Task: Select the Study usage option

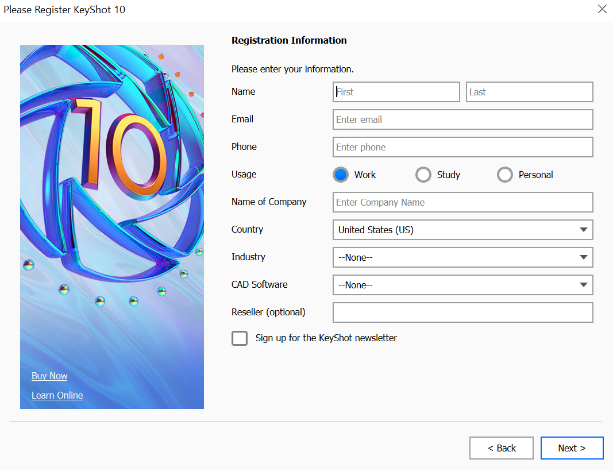Action: point(423,175)
